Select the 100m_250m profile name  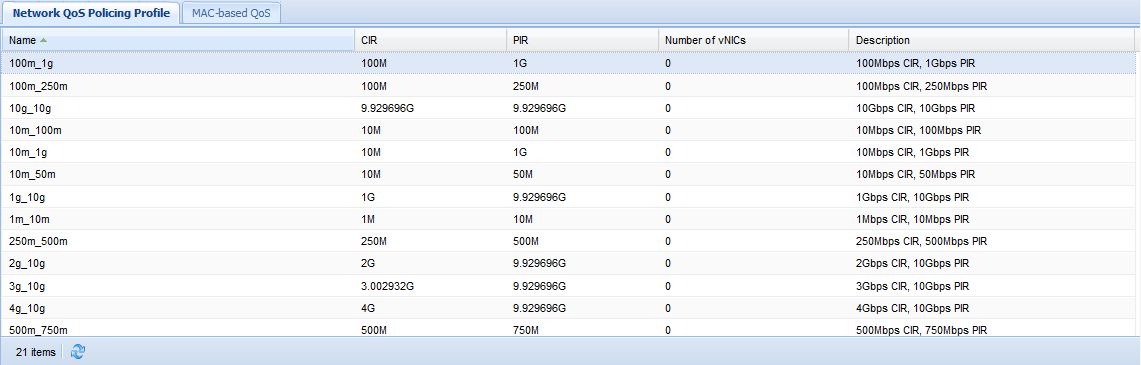[x=39, y=86]
